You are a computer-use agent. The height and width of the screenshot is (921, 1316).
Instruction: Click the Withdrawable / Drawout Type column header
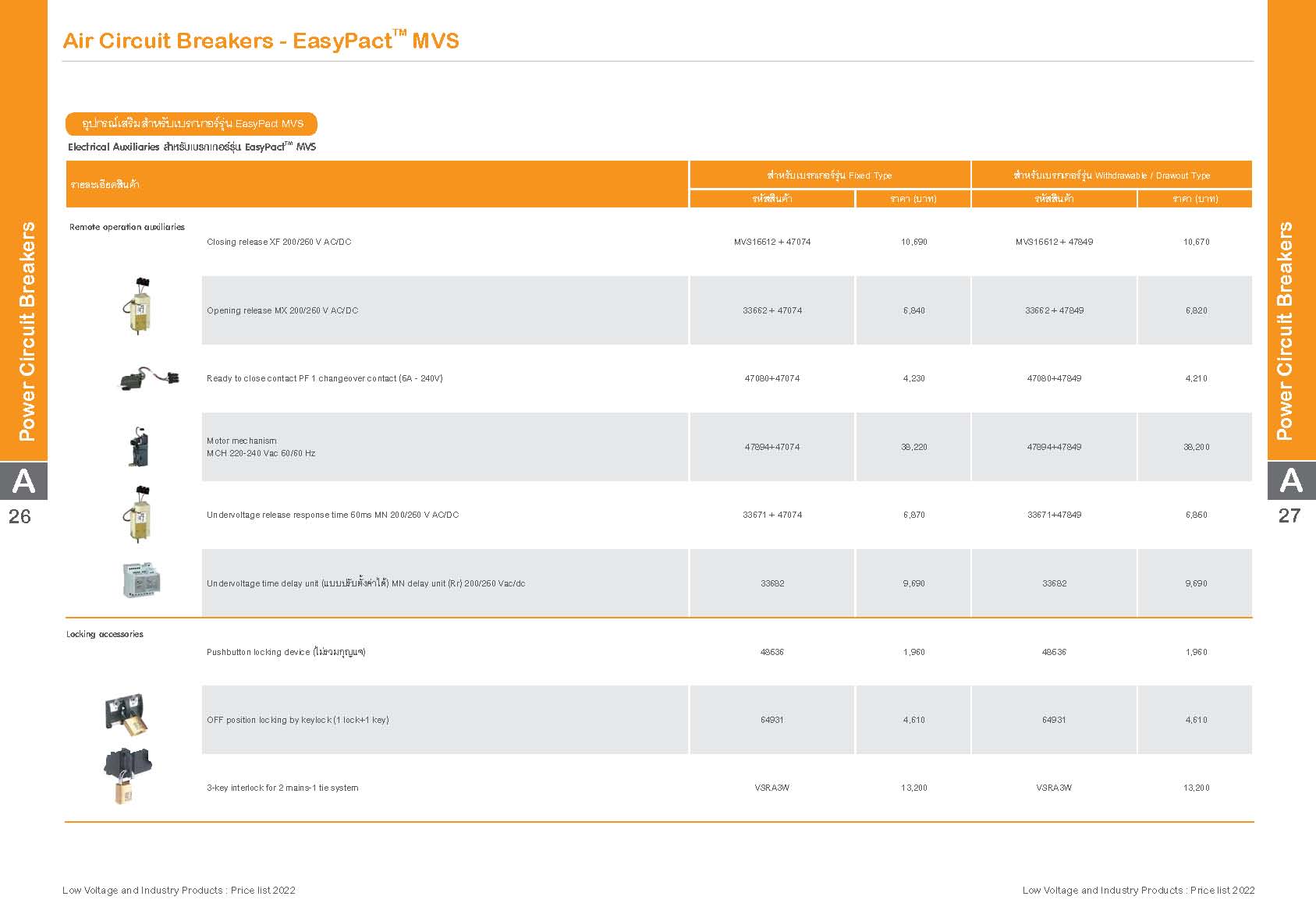[x=1112, y=175]
